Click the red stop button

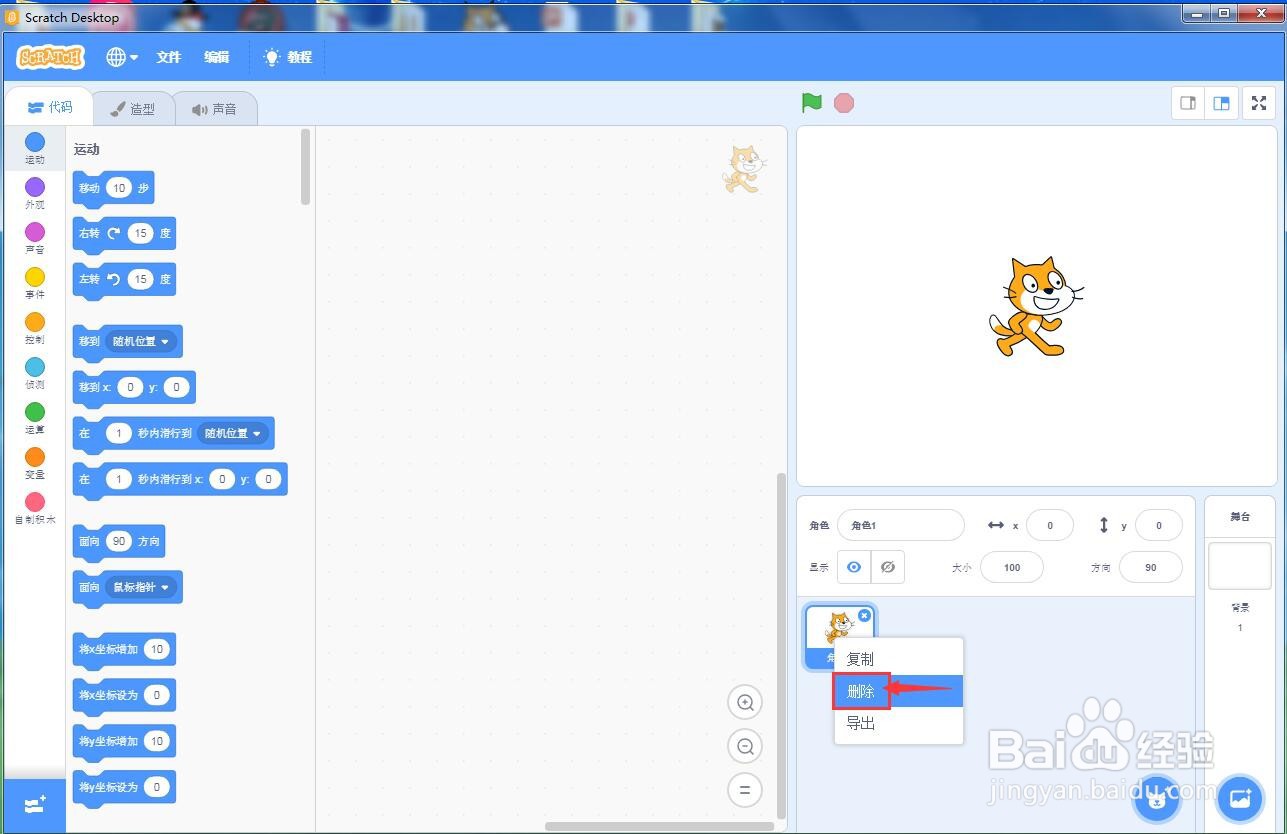coord(844,103)
